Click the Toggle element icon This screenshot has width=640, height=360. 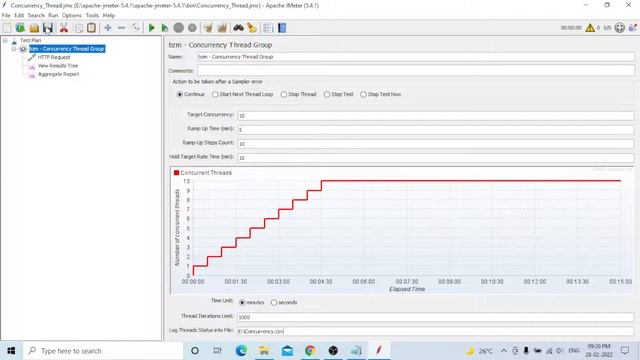coord(136,28)
